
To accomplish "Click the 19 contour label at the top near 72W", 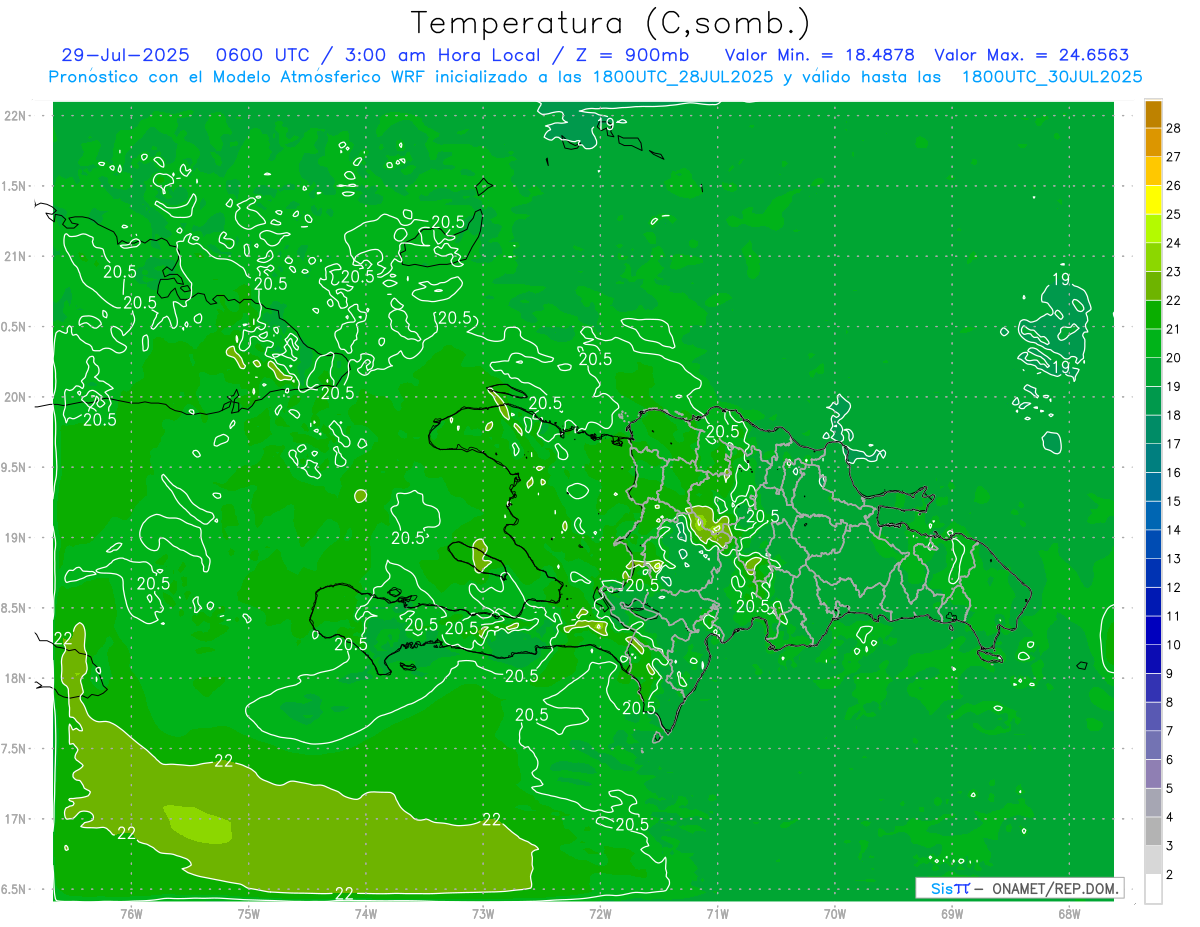I will pyautogui.click(x=605, y=123).
